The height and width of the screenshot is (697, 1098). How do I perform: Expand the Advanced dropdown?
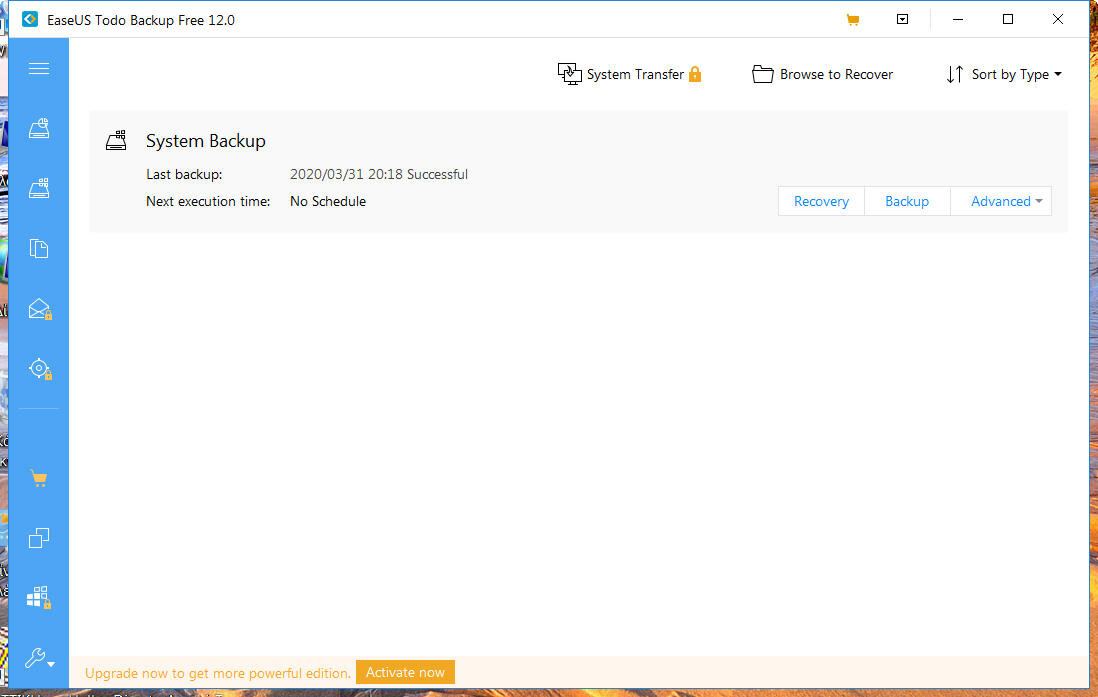(x=1001, y=201)
